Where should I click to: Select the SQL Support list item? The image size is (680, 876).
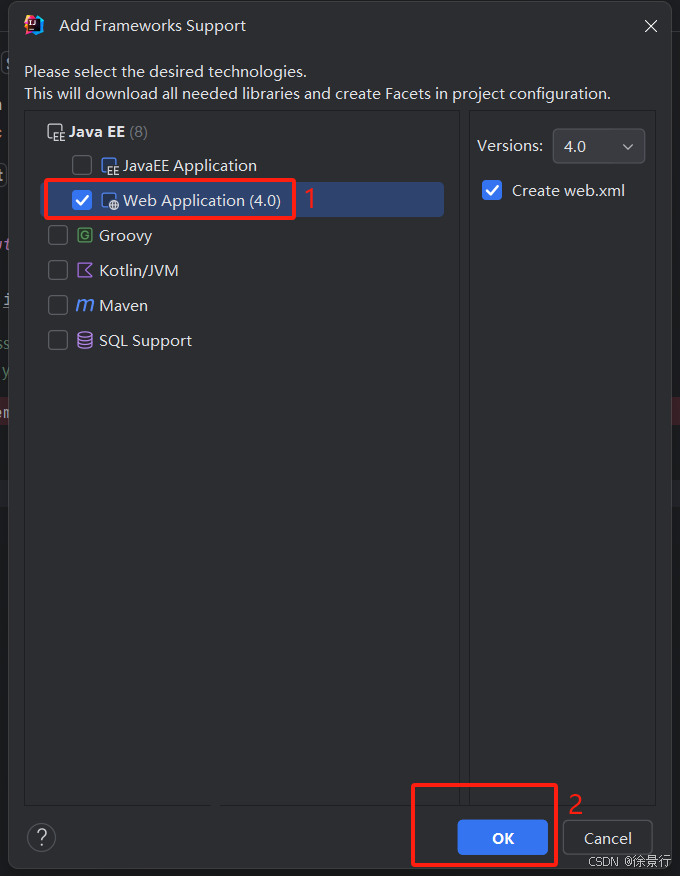tap(145, 341)
